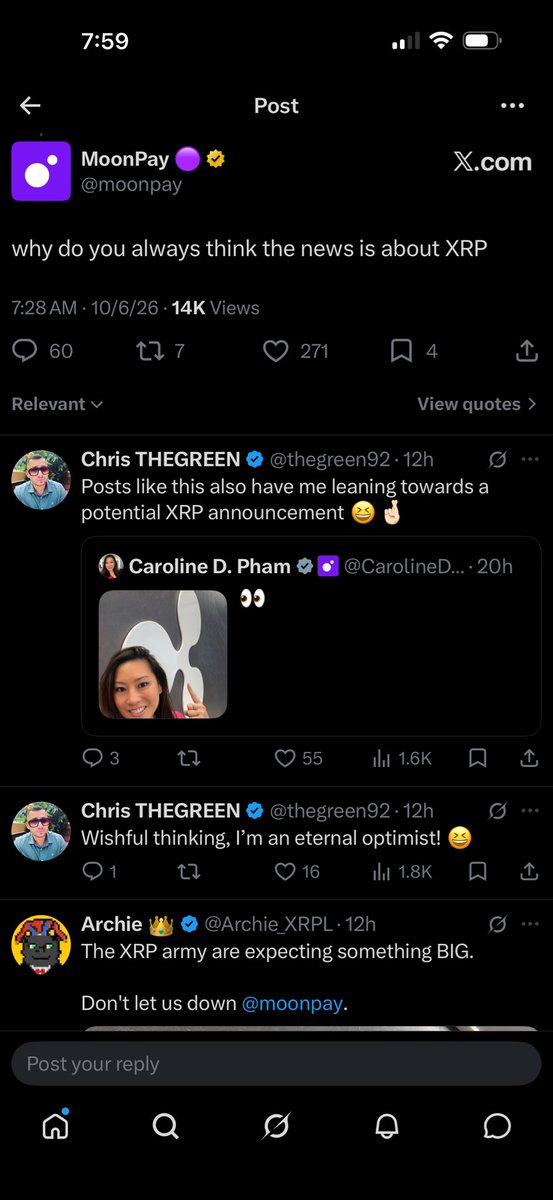Open Grok icon on first Chris reply
The image size is (553, 1200).
click(x=497, y=460)
